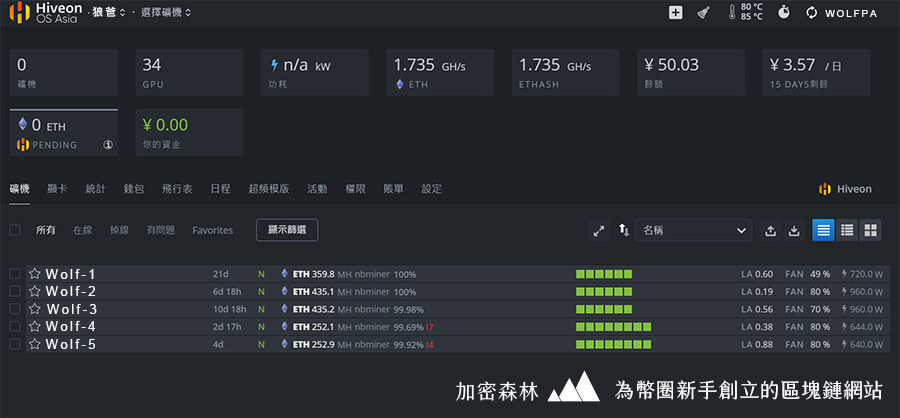Filter rigs by 有問題
This screenshot has height=418, width=900.
click(x=161, y=230)
